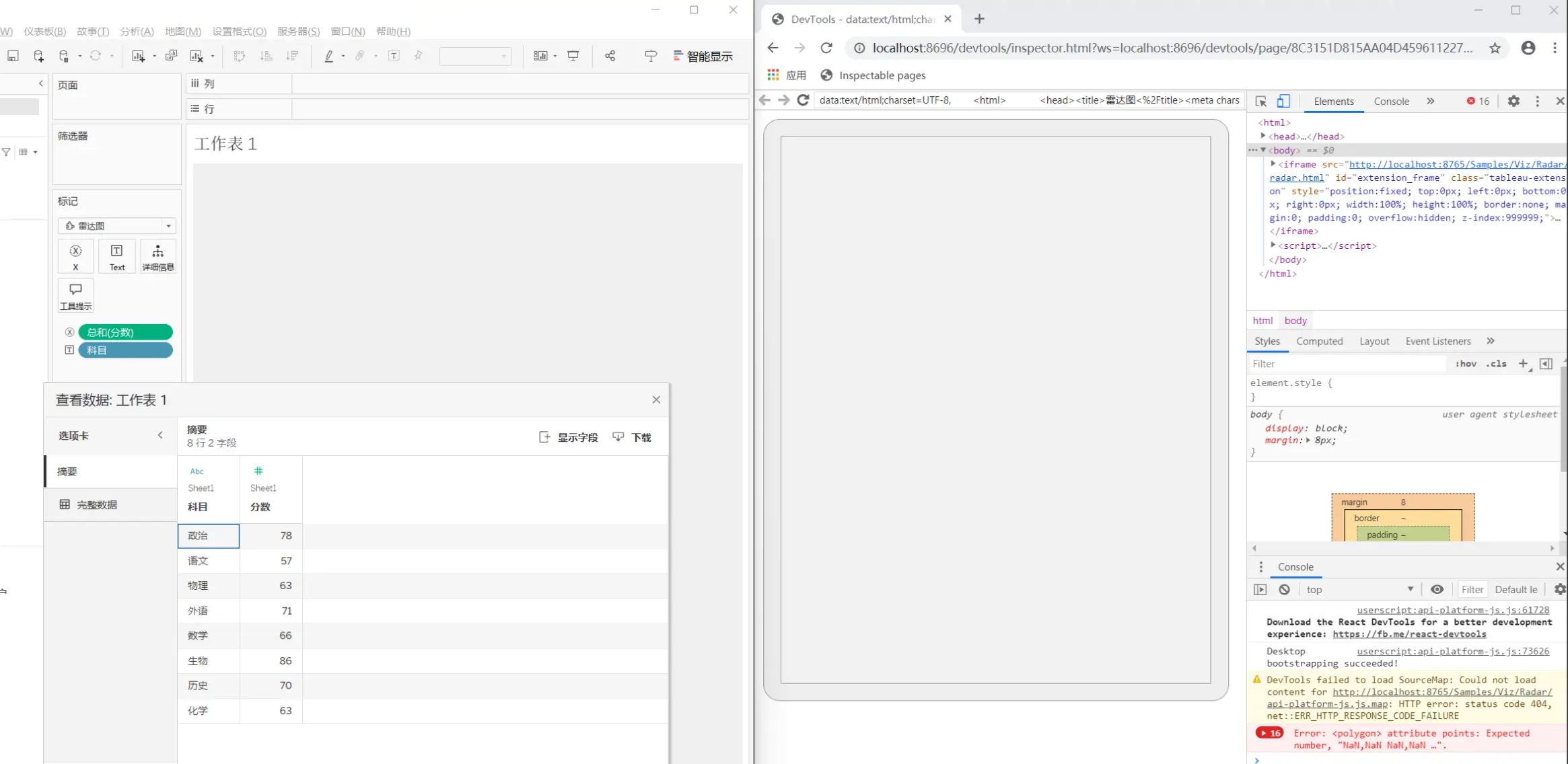Viewport: 1568px width, 764px height.
Task: Click the 生物 row score 86
Action: coord(271,661)
